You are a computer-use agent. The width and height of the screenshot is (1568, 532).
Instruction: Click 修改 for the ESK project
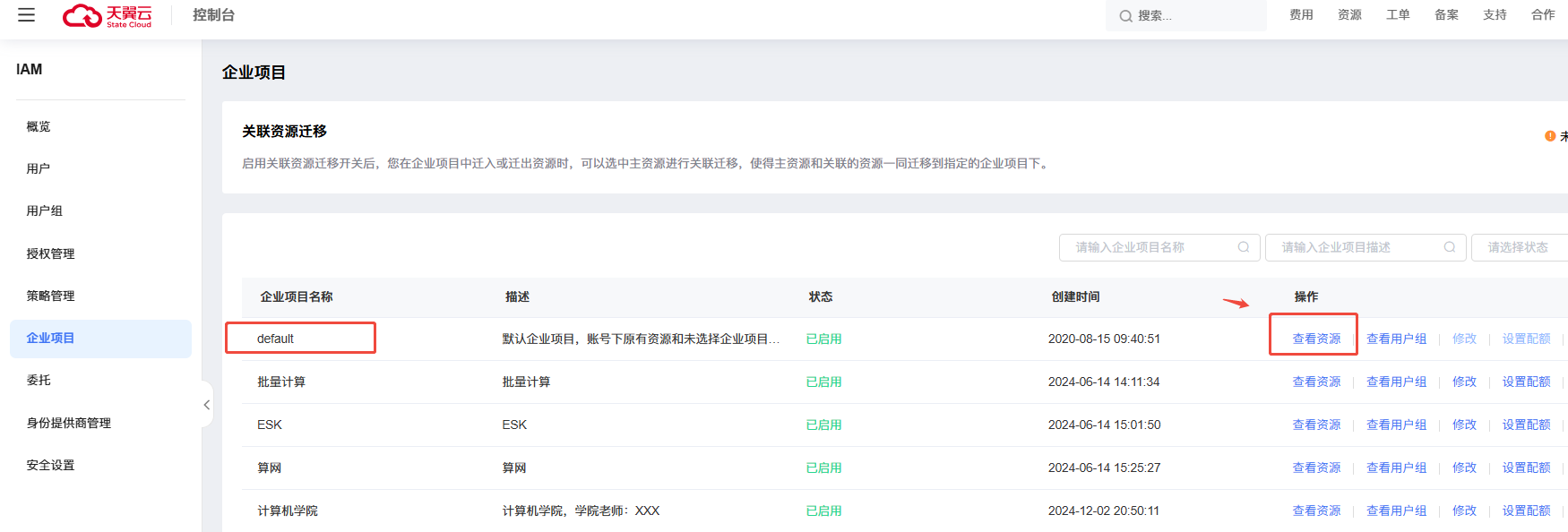point(1464,425)
